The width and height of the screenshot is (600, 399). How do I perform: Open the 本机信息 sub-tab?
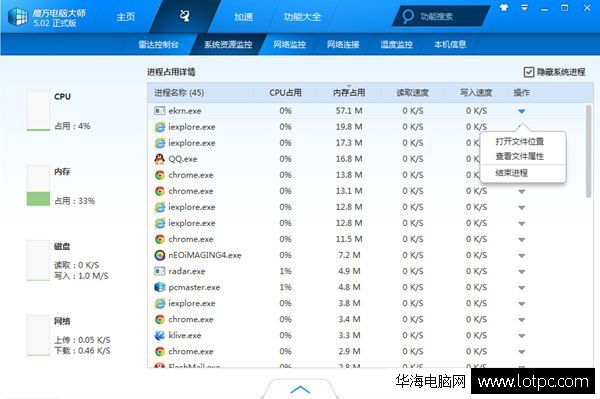(450, 44)
